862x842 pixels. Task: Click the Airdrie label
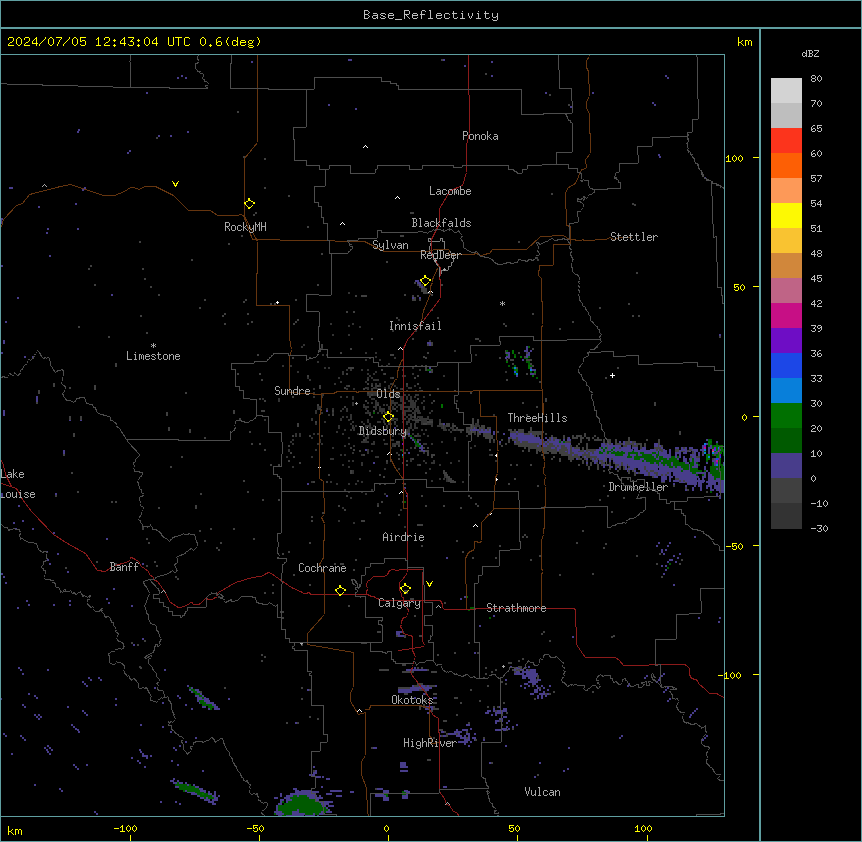click(x=404, y=537)
